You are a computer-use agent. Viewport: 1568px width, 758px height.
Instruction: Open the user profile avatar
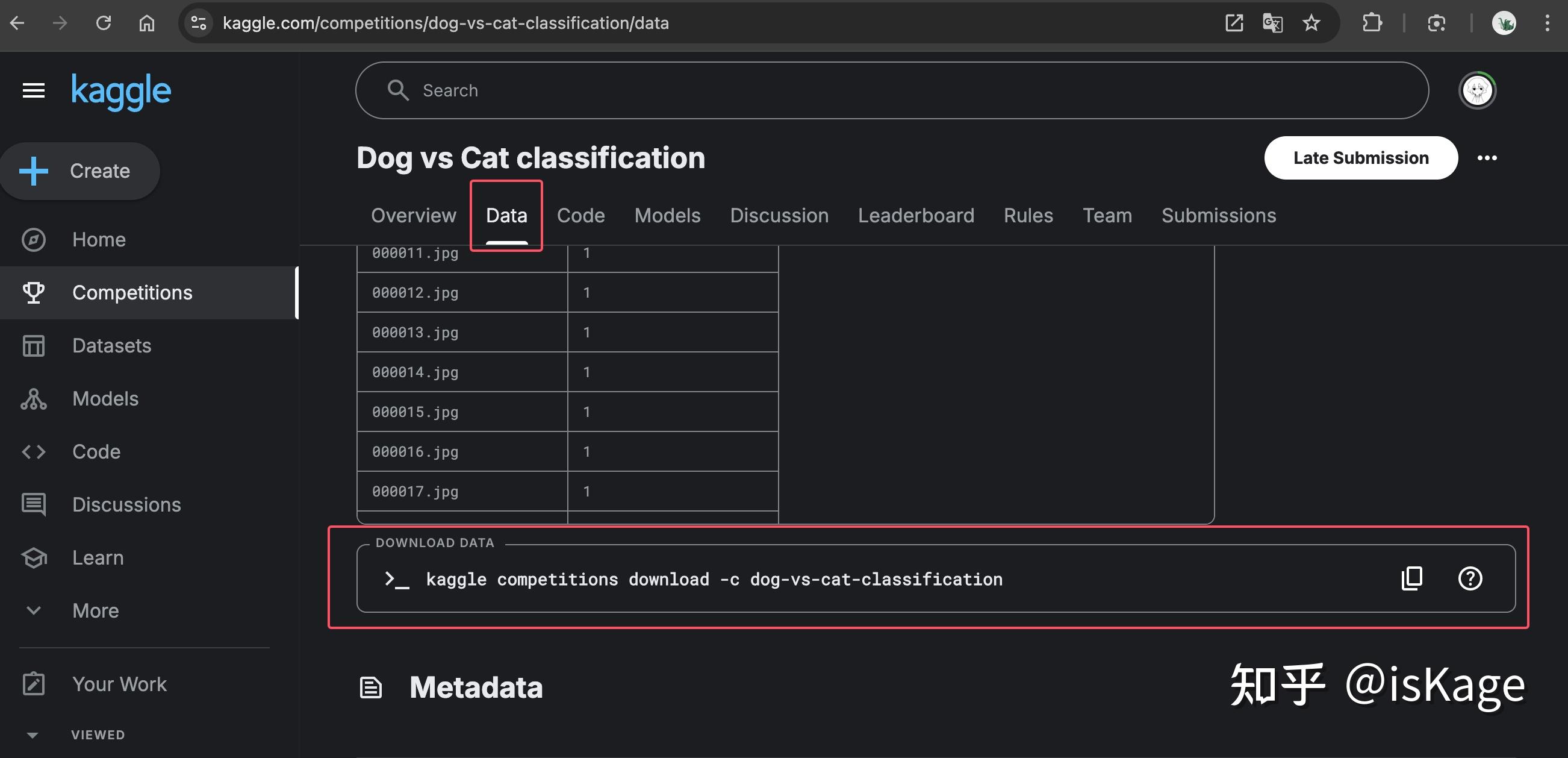point(1476,91)
